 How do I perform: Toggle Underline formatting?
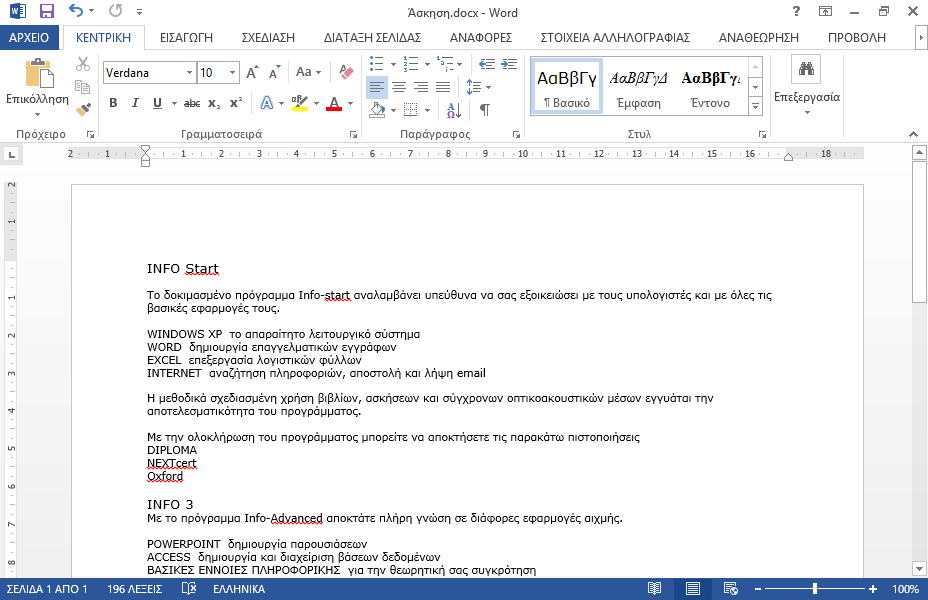157,103
